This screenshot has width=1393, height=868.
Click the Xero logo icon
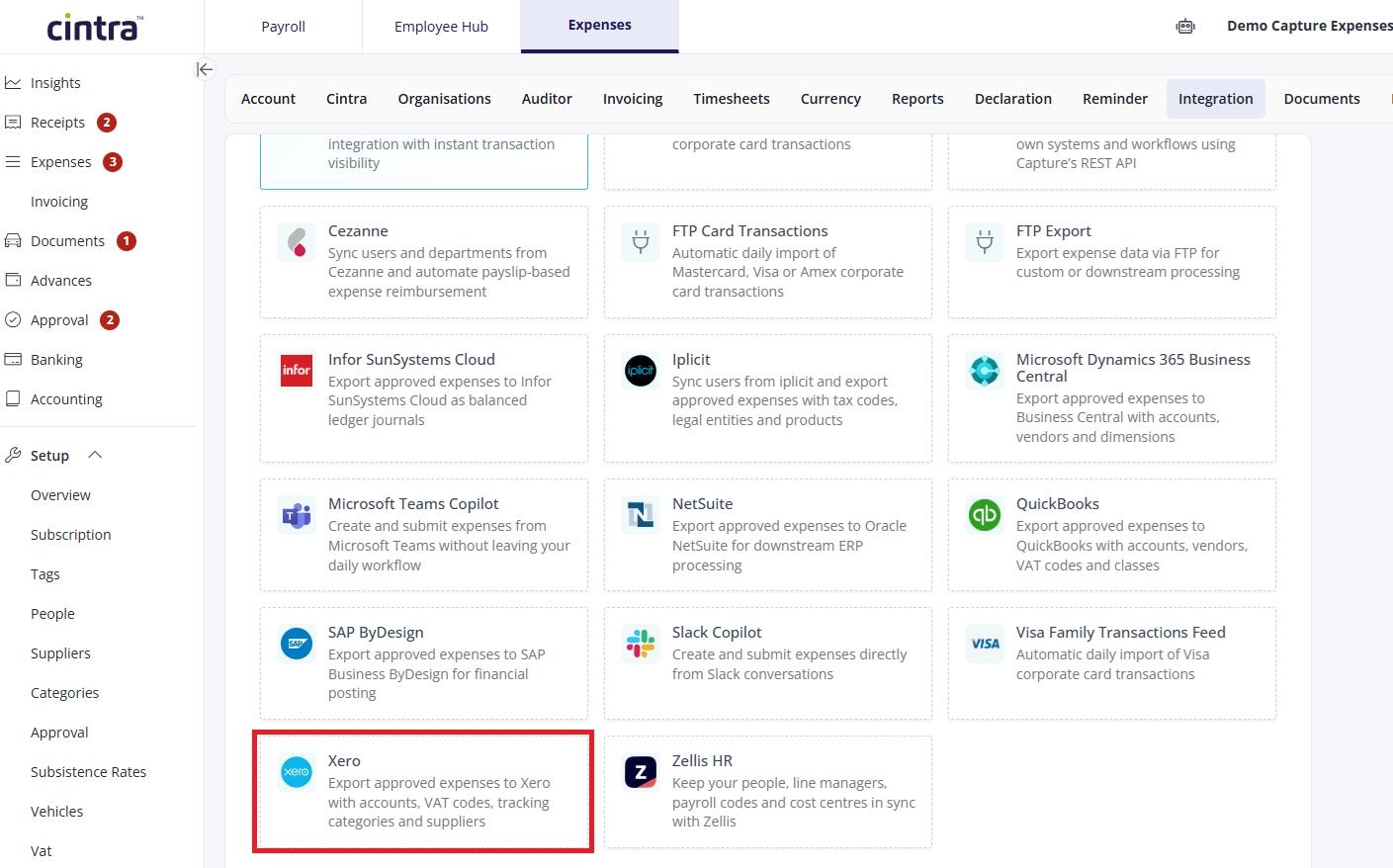click(297, 772)
